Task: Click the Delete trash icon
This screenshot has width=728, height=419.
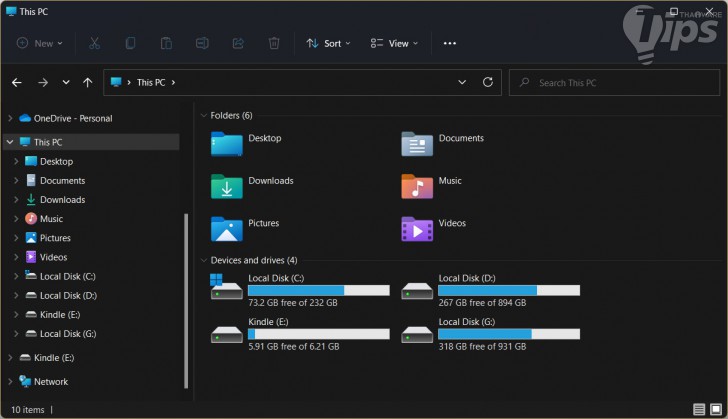Action: 274,43
